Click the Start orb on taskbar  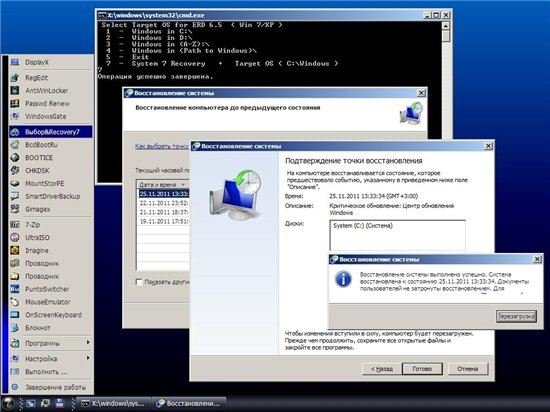[8, 403]
